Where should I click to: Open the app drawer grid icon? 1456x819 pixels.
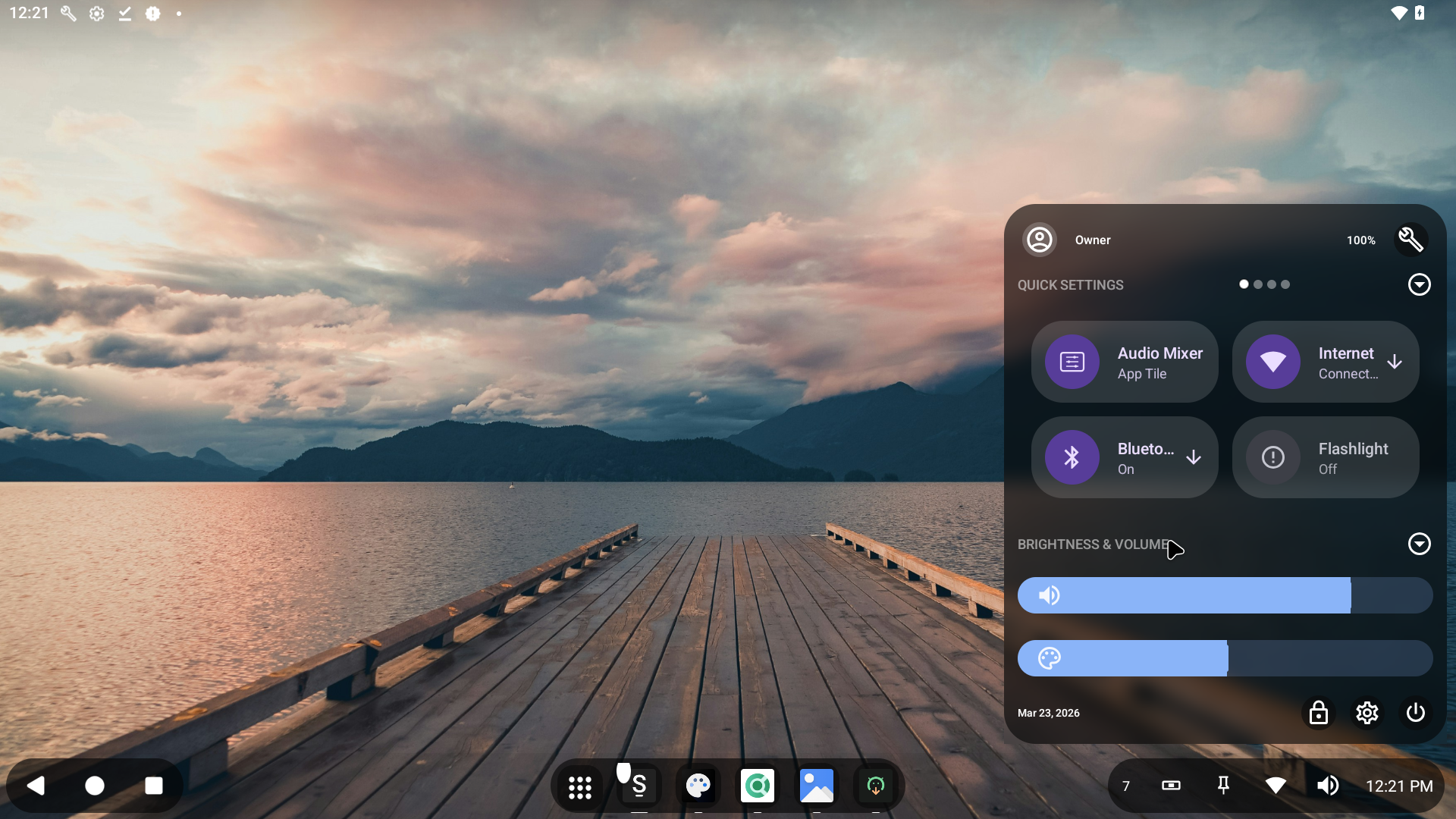pos(579,786)
